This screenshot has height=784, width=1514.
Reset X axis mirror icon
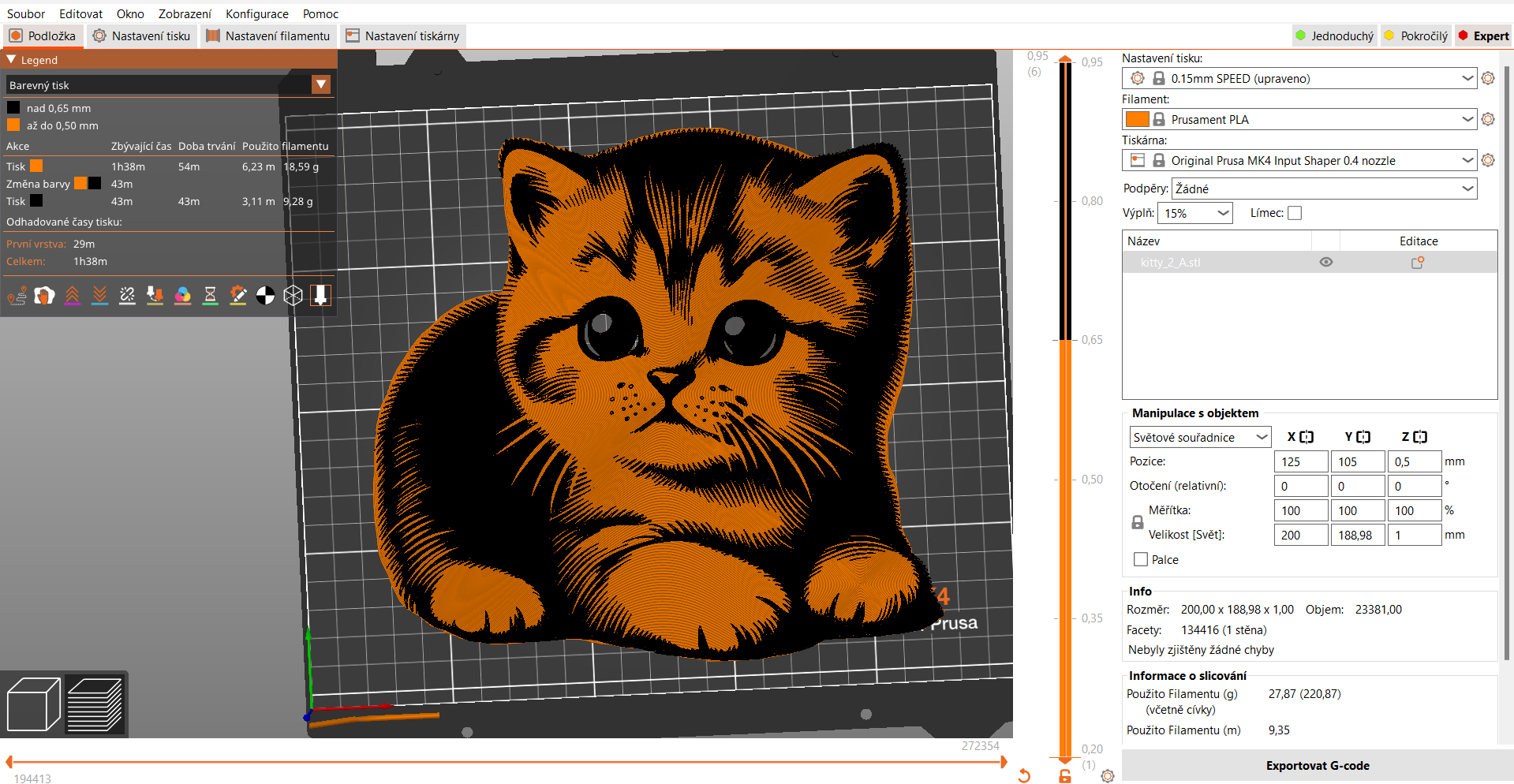tap(1307, 437)
